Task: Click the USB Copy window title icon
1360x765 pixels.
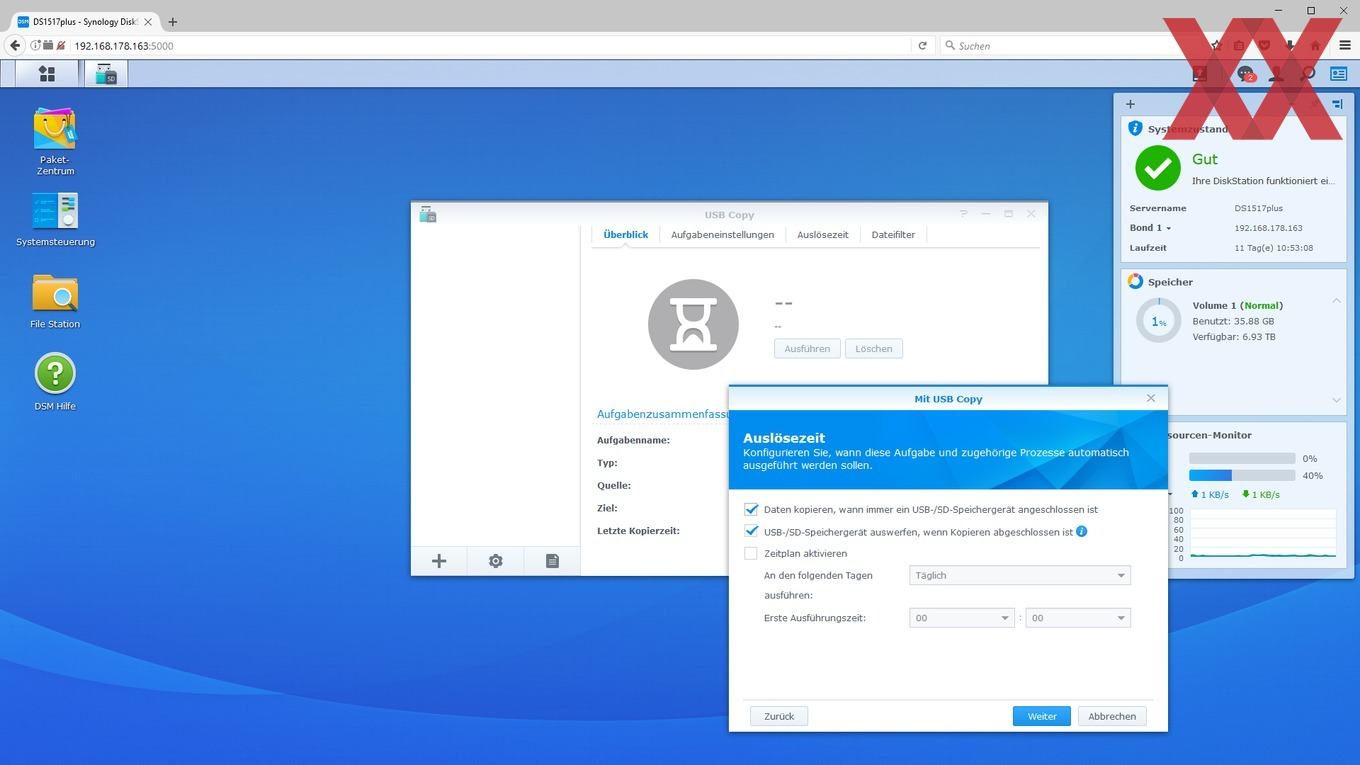Action: [428, 214]
